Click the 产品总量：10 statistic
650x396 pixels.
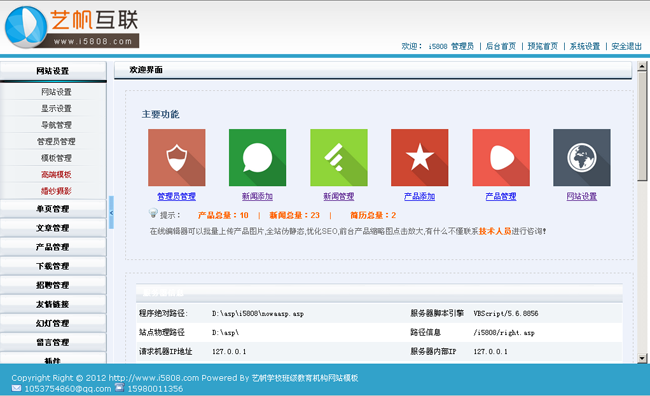tap(223, 215)
